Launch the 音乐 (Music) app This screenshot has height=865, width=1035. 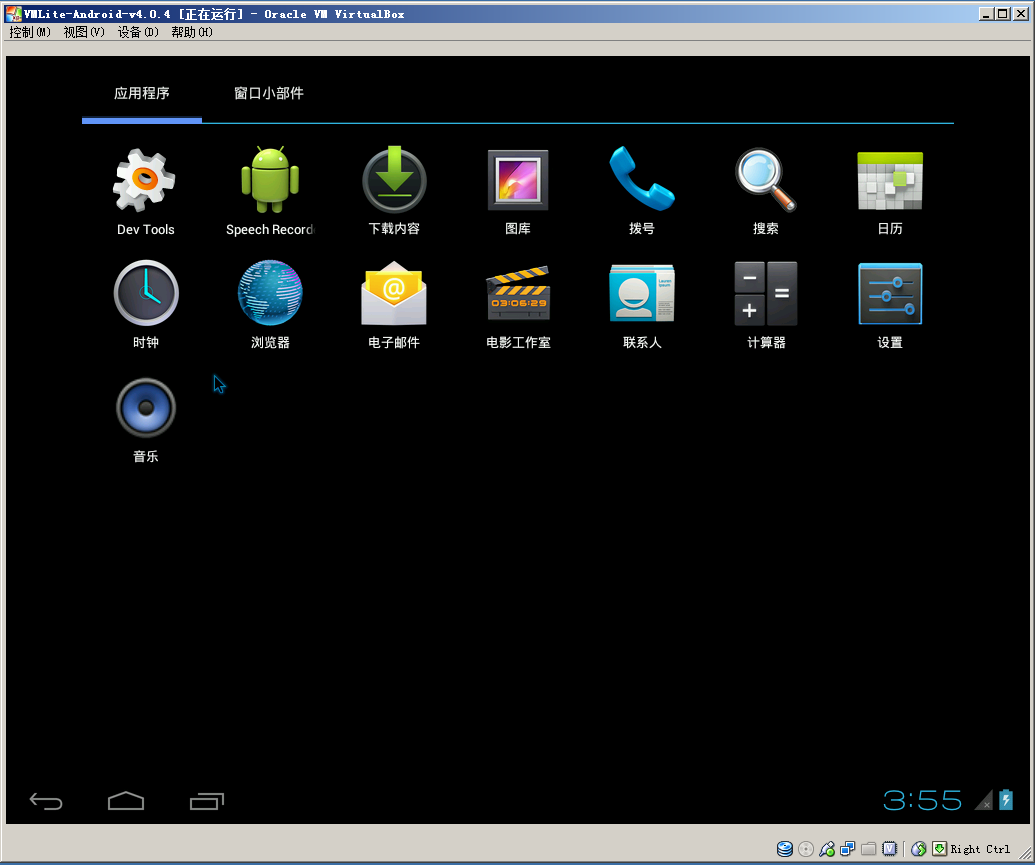pyautogui.click(x=146, y=407)
